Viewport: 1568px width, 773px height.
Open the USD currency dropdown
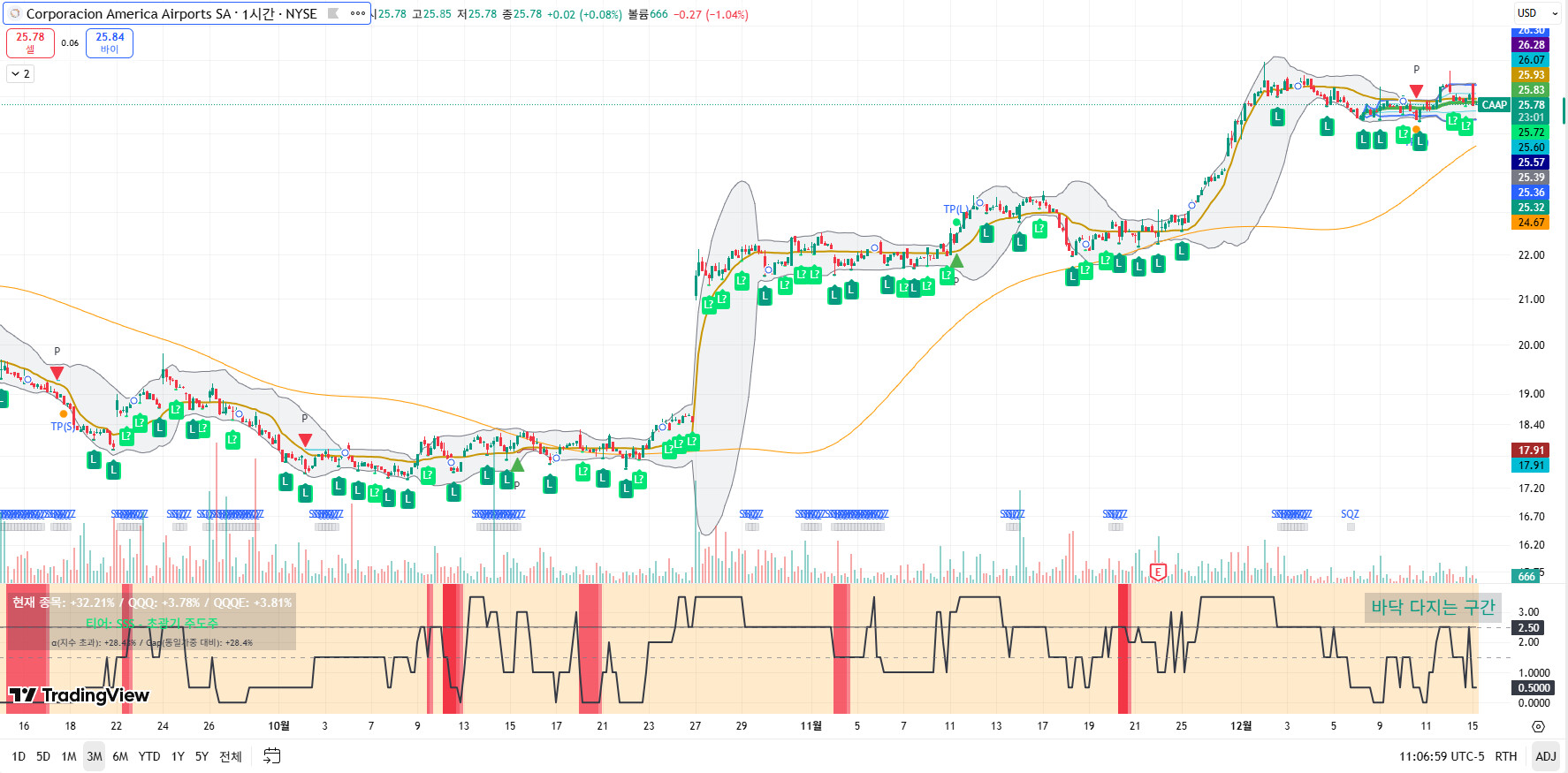(x=1536, y=13)
